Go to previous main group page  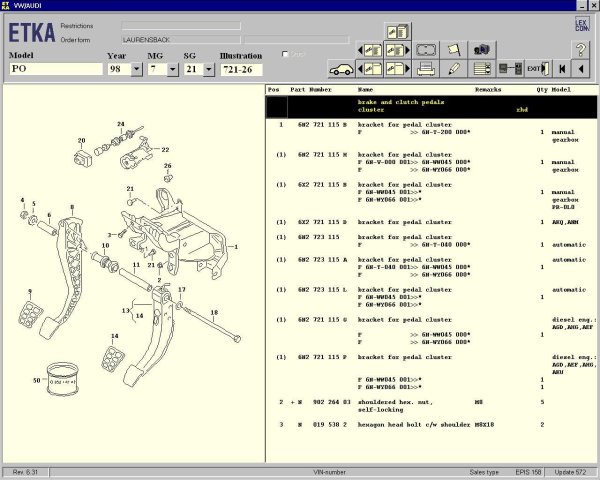click(x=369, y=50)
